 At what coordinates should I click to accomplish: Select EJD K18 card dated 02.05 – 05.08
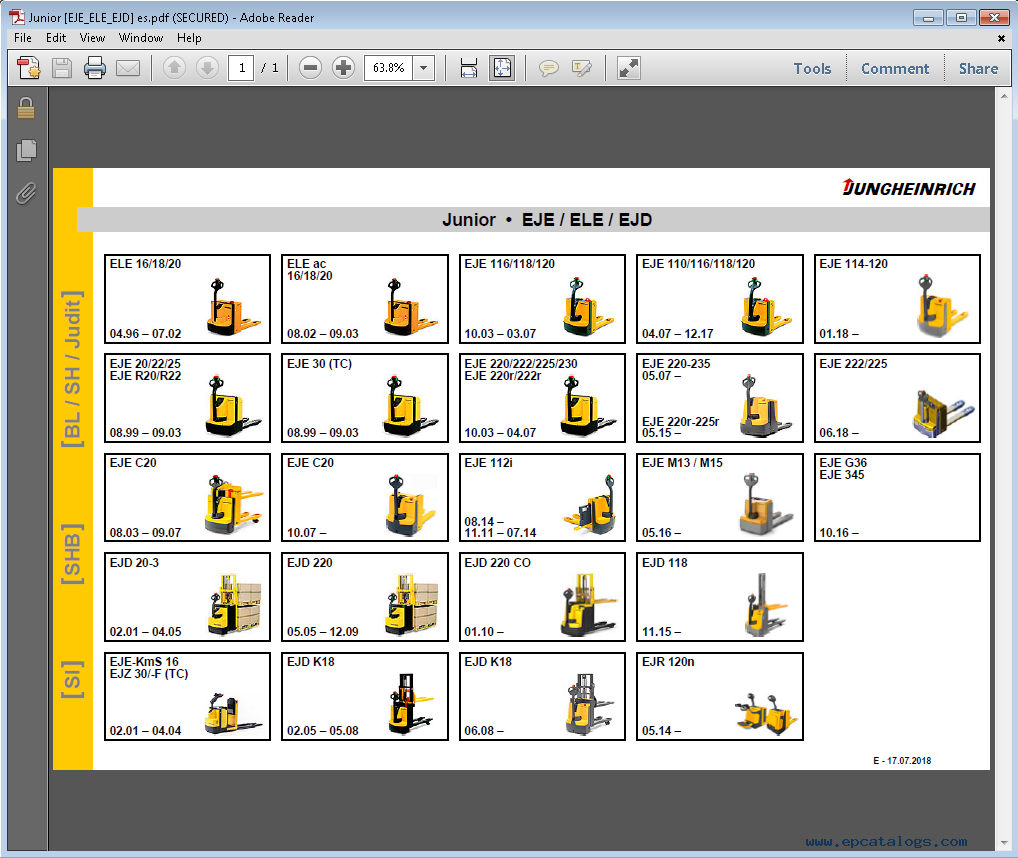point(364,696)
